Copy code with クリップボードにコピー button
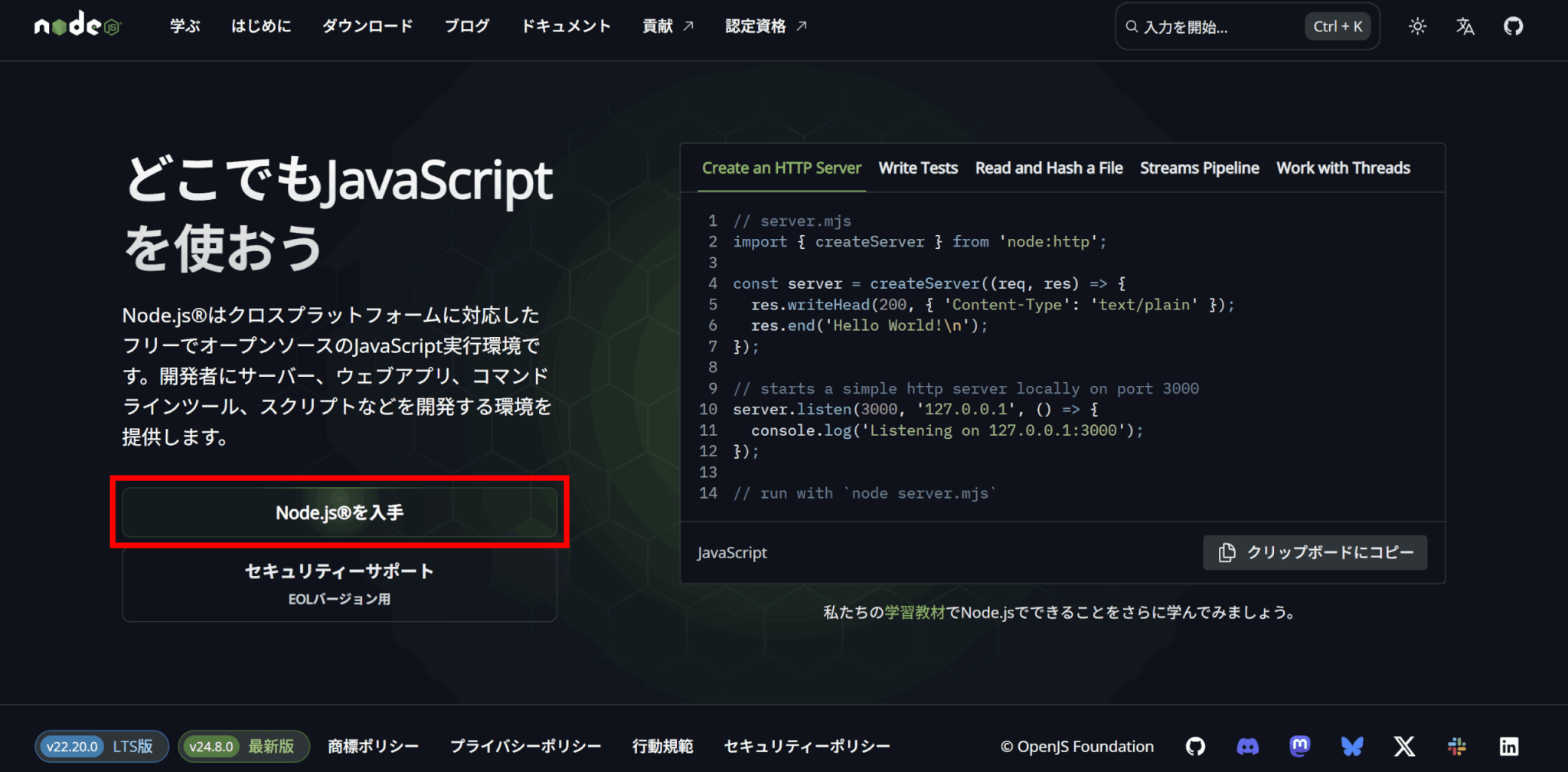Viewport: 1568px width, 772px height. [1315, 552]
